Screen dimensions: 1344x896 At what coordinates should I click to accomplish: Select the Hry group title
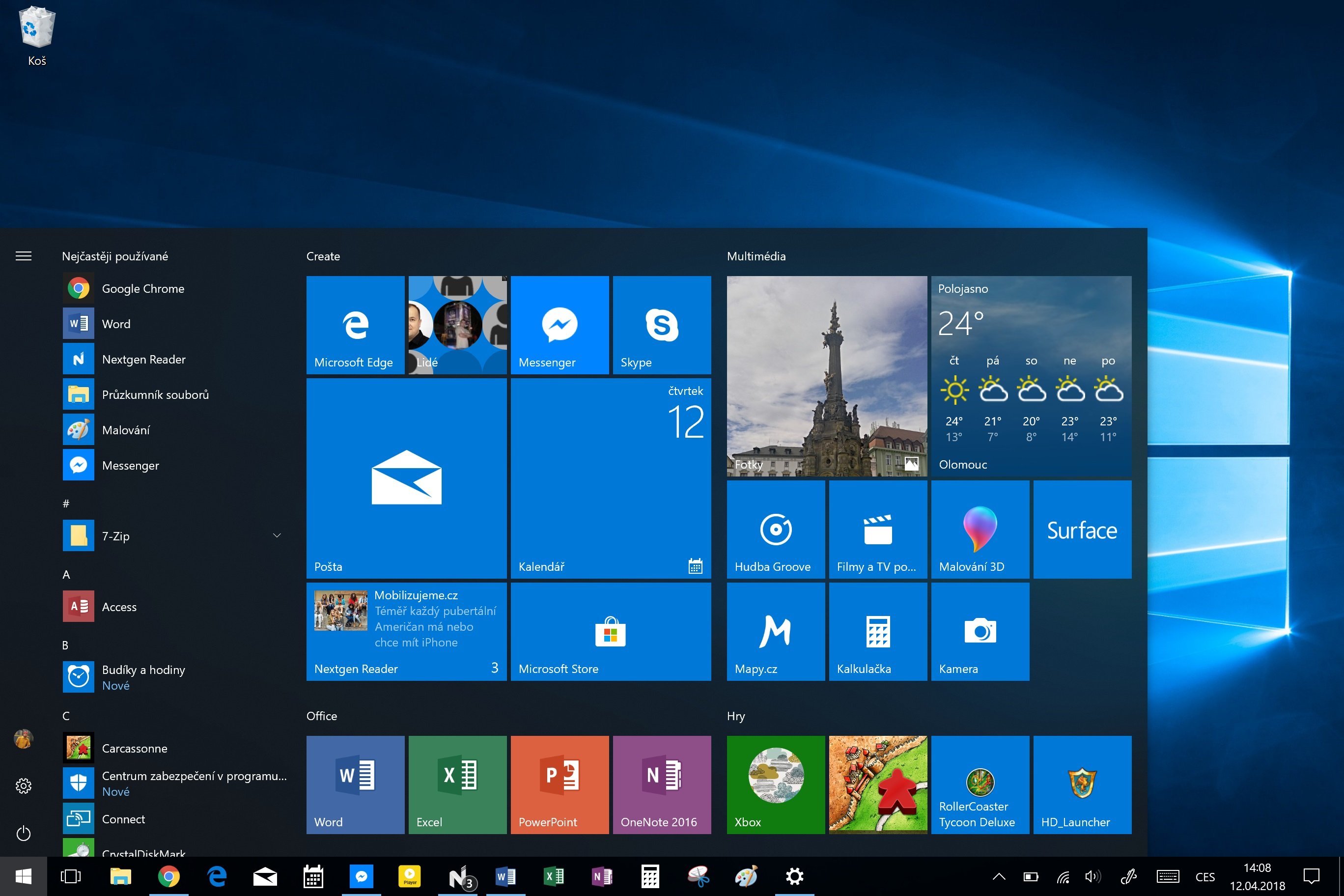coord(736,717)
